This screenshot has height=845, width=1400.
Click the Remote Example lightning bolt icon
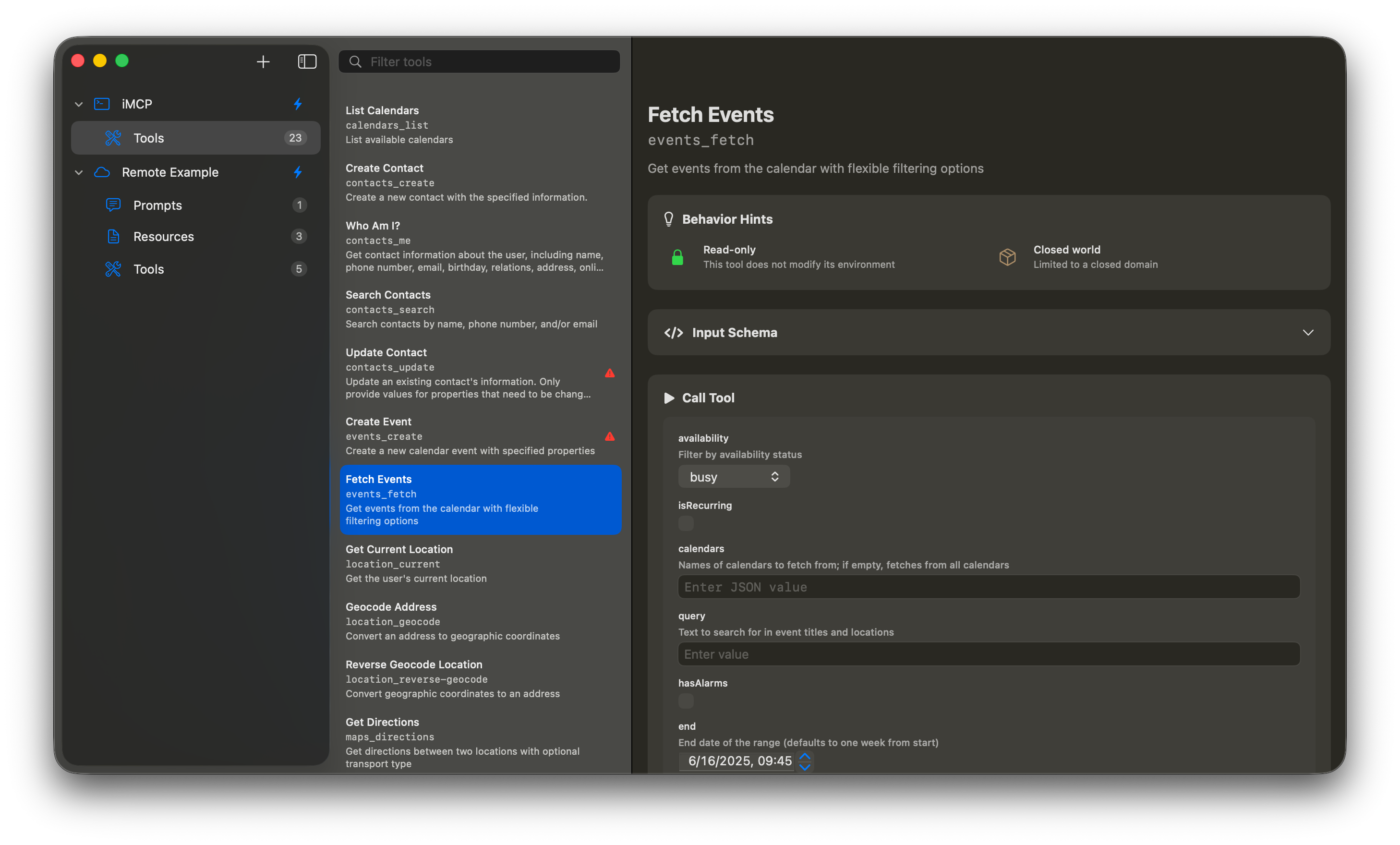coord(298,172)
